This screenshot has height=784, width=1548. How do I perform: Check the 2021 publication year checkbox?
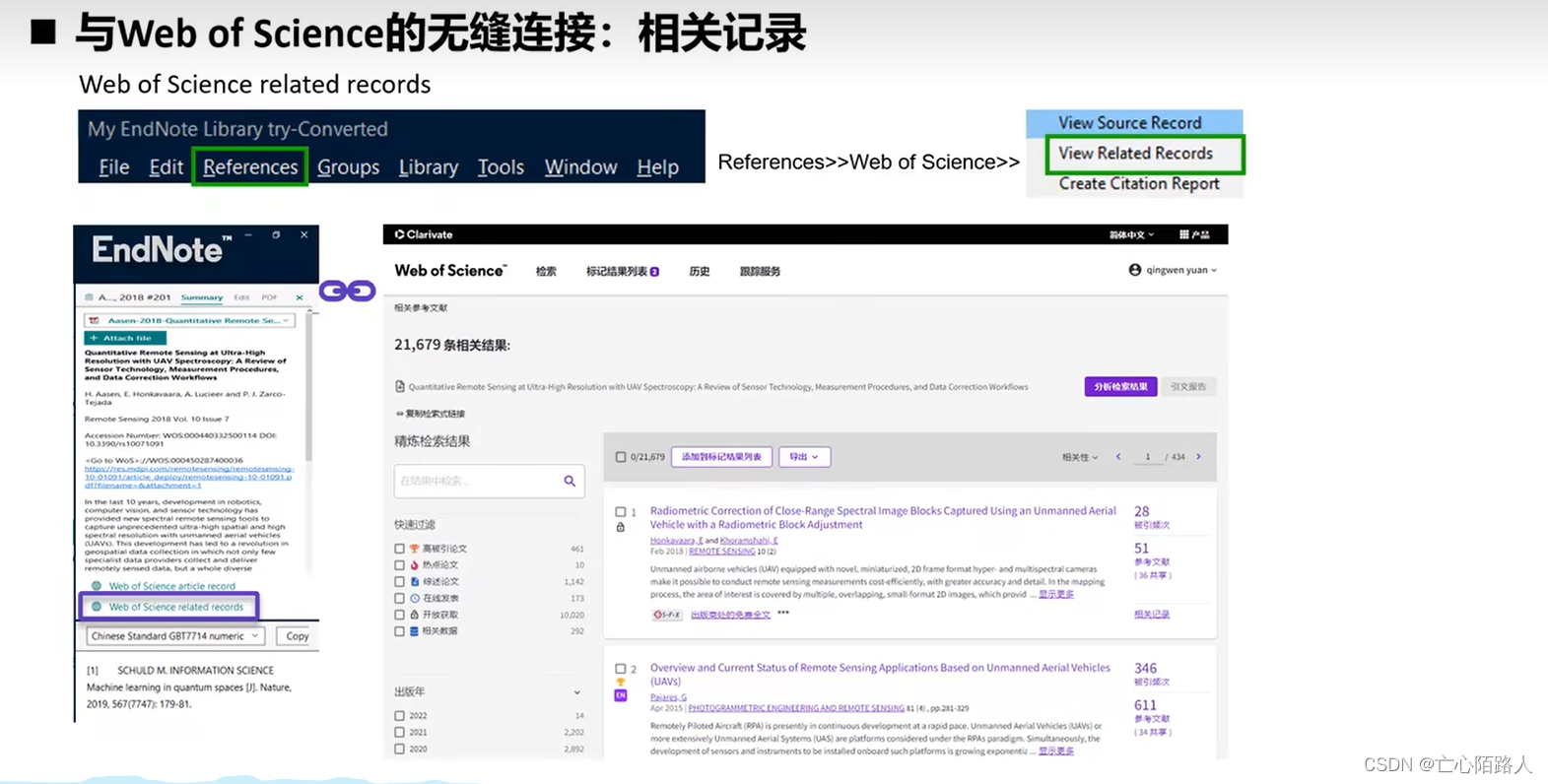(x=399, y=732)
